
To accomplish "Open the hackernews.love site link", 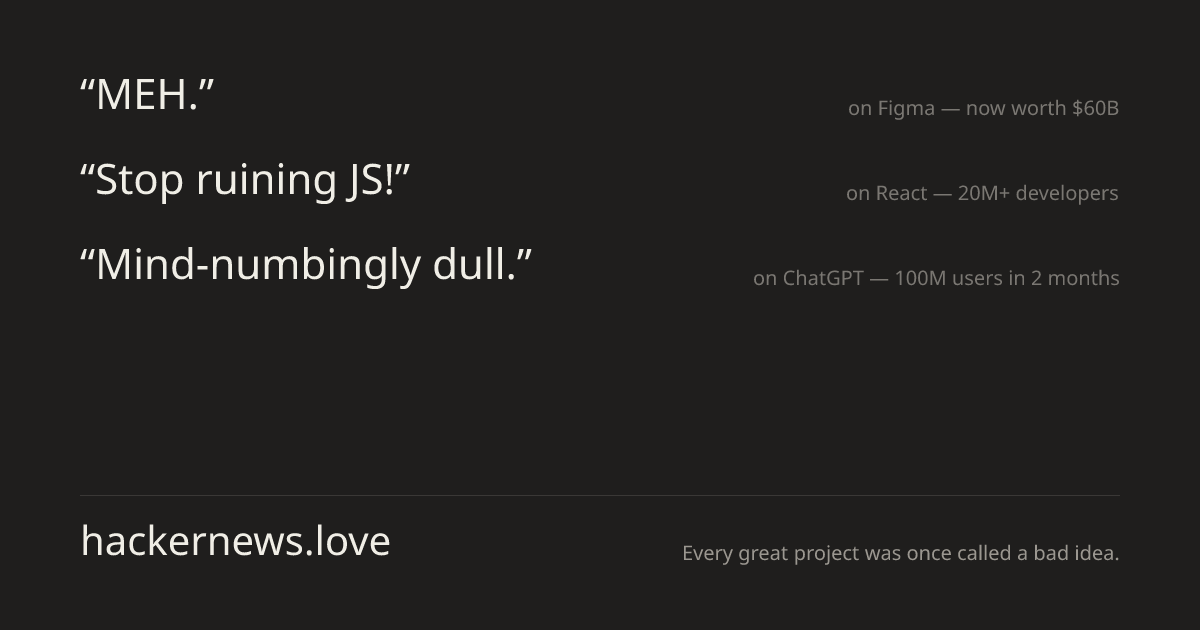I will 235,541.
